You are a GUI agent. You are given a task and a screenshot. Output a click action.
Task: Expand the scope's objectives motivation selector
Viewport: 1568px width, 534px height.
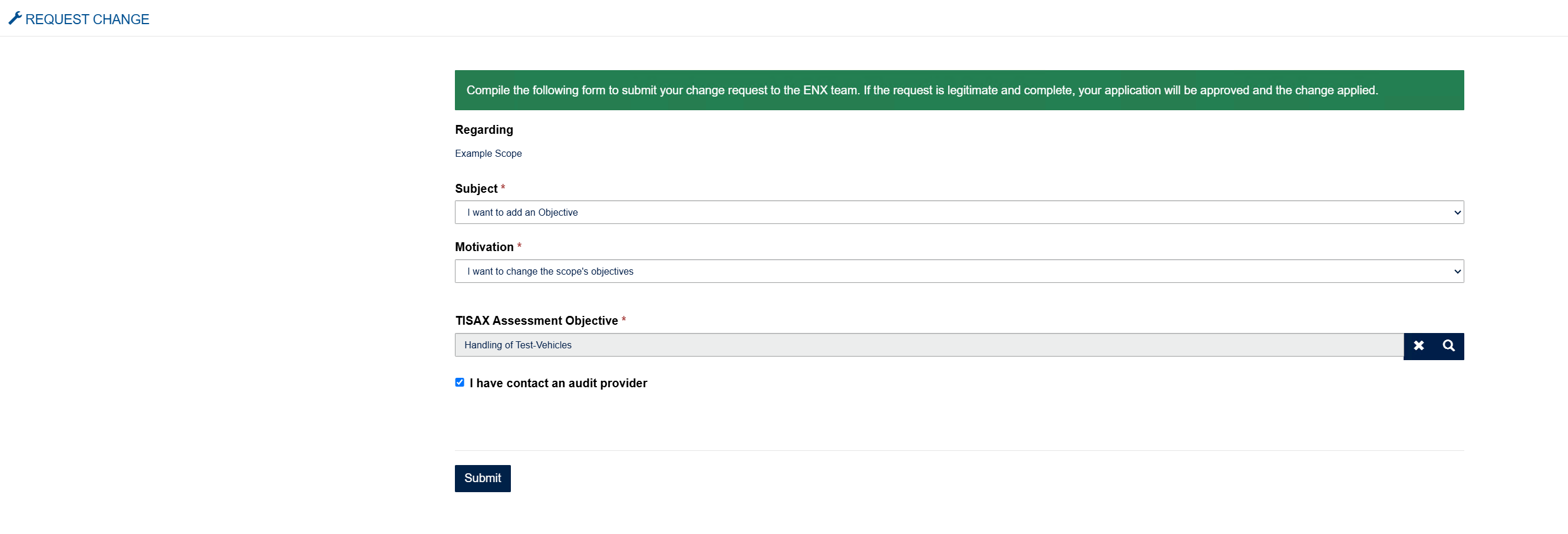(x=959, y=271)
